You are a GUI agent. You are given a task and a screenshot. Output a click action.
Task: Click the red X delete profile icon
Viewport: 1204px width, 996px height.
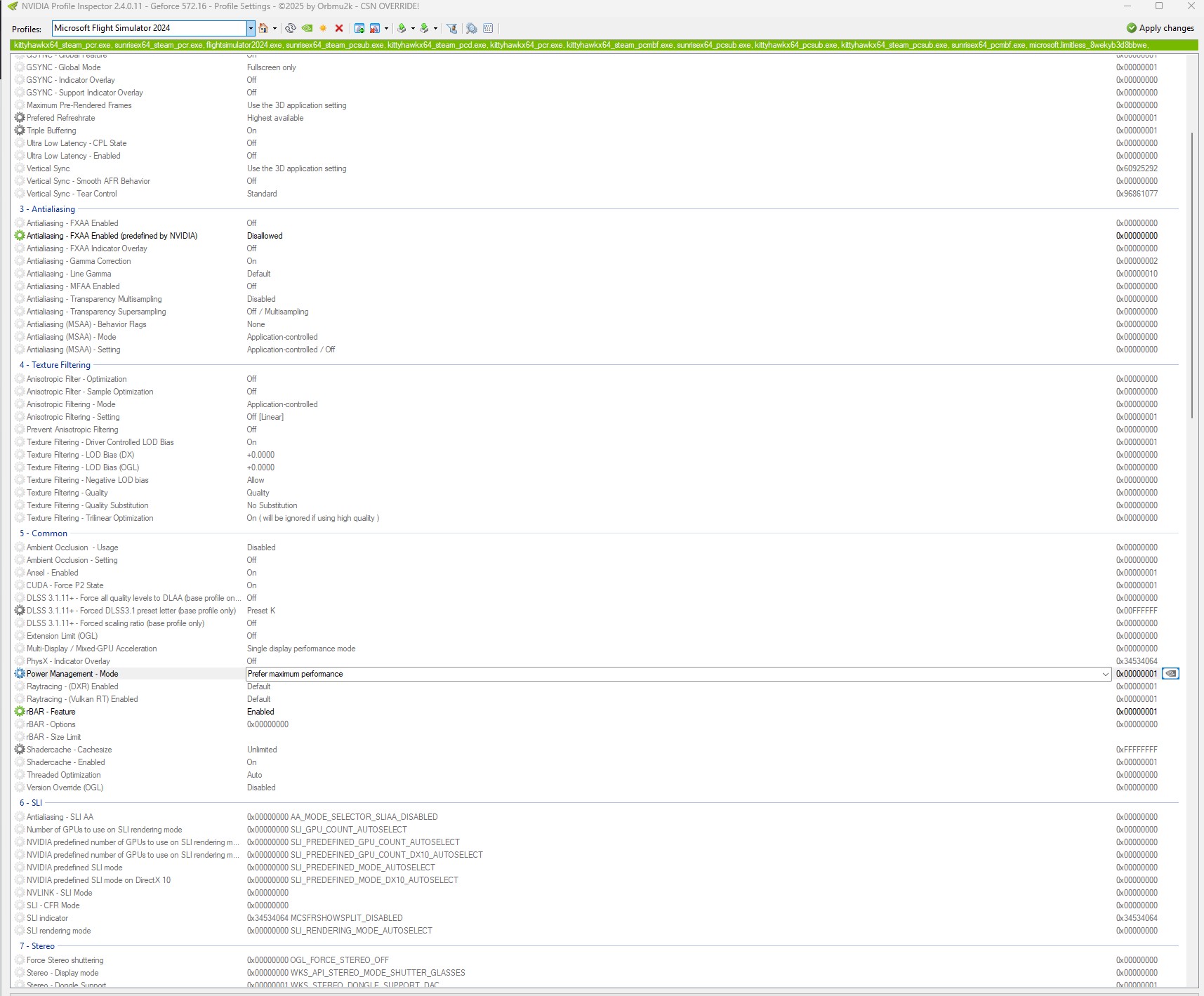point(339,28)
